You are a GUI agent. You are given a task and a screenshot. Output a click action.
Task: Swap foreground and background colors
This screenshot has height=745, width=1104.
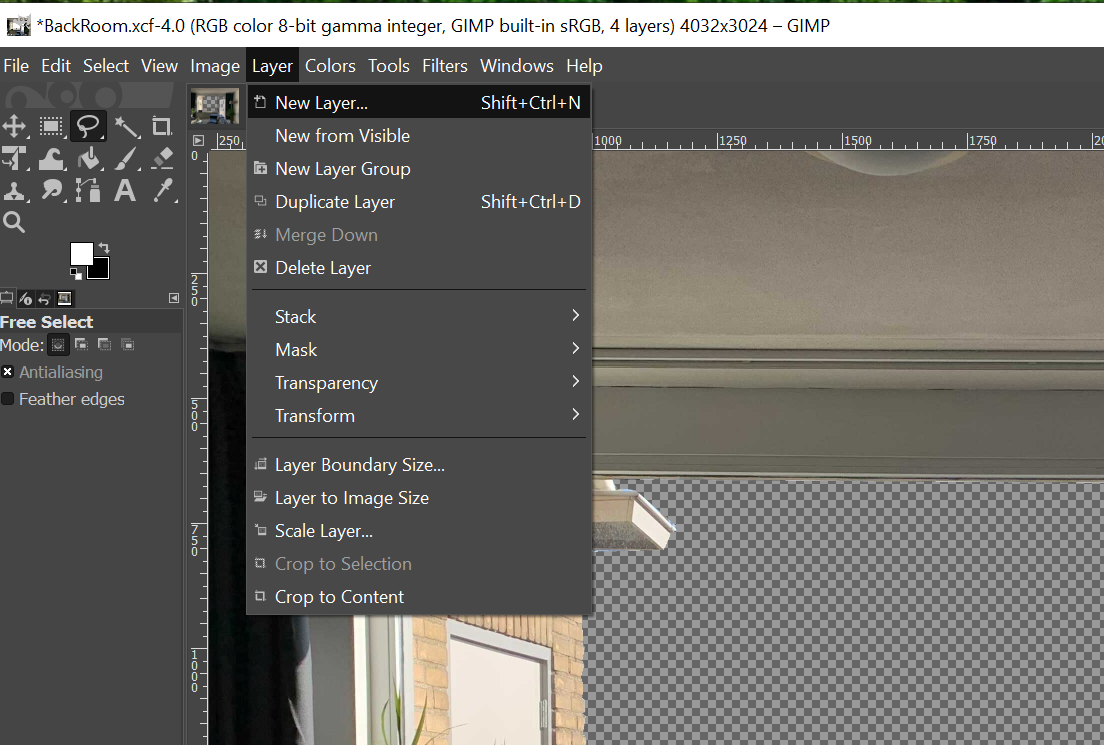pos(104,246)
